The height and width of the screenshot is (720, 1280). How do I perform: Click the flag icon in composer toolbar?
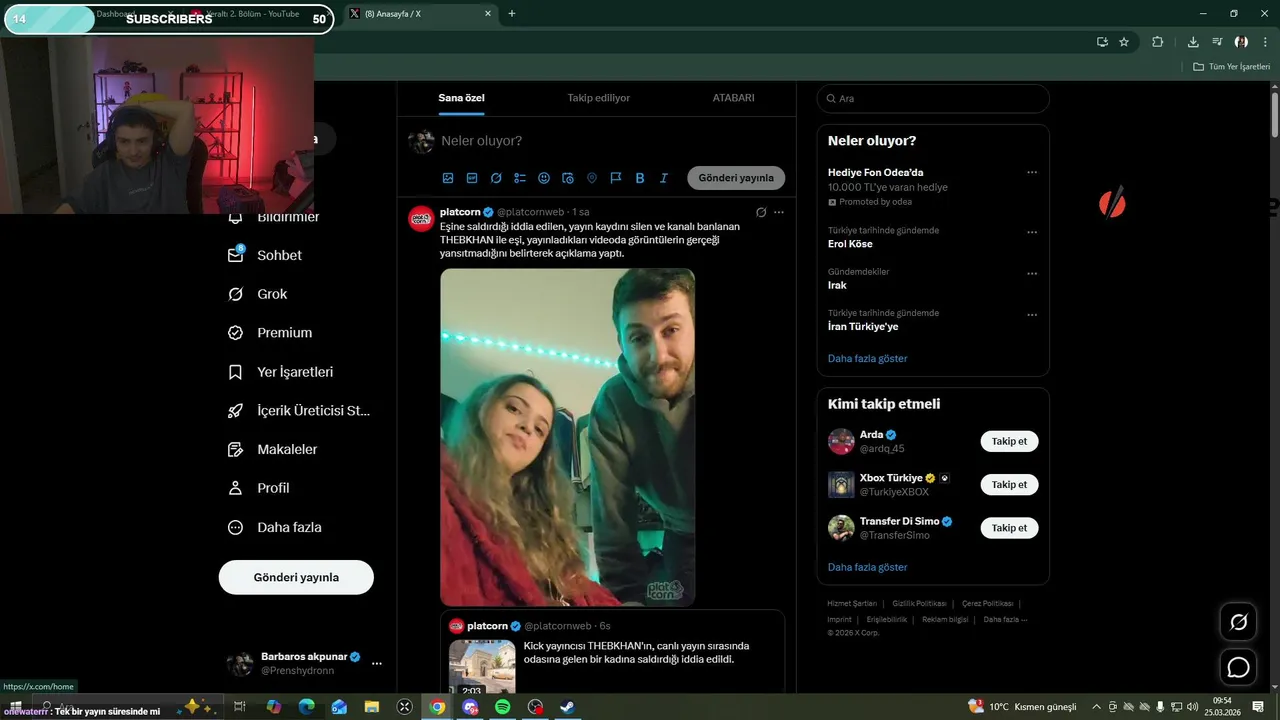[x=616, y=178]
